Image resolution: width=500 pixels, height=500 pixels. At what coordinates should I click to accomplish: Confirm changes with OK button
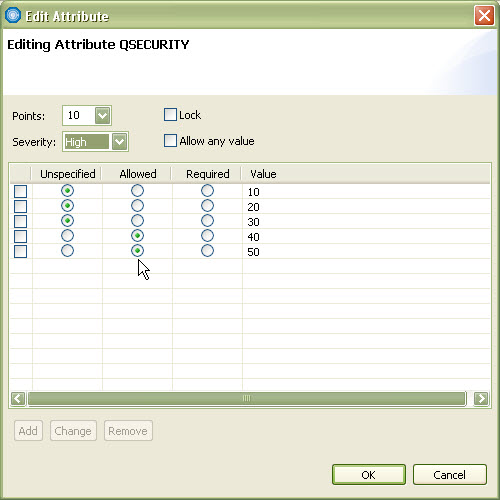coord(369,475)
